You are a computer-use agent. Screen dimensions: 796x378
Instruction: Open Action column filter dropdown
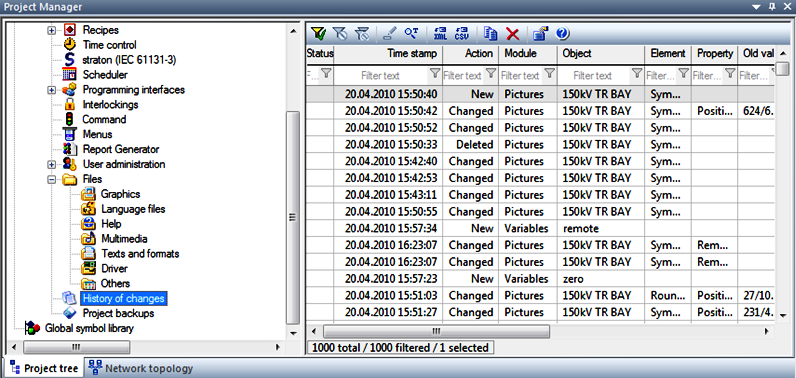click(x=491, y=74)
